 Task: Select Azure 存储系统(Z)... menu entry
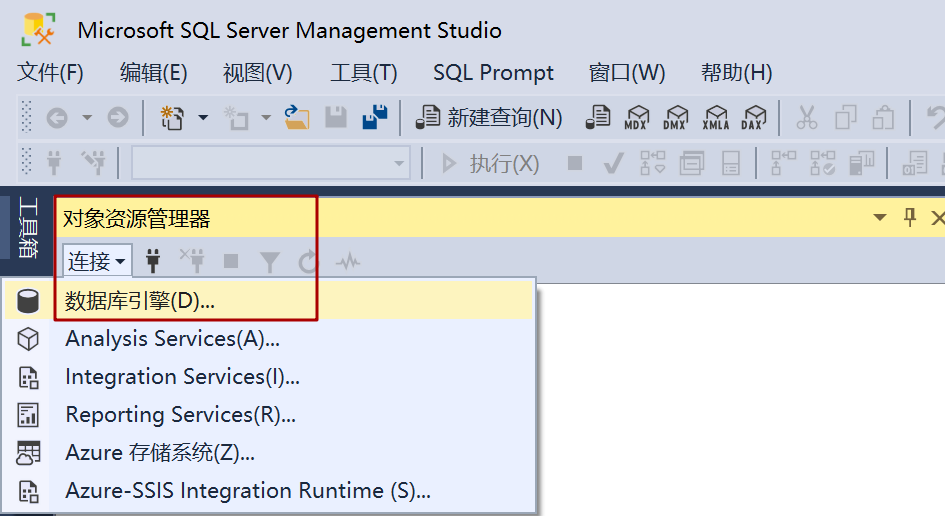(160, 453)
